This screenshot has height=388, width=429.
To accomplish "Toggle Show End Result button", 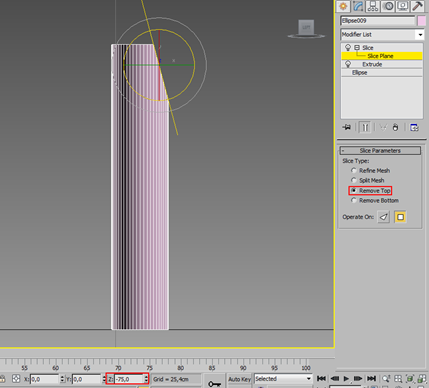I will click(365, 127).
